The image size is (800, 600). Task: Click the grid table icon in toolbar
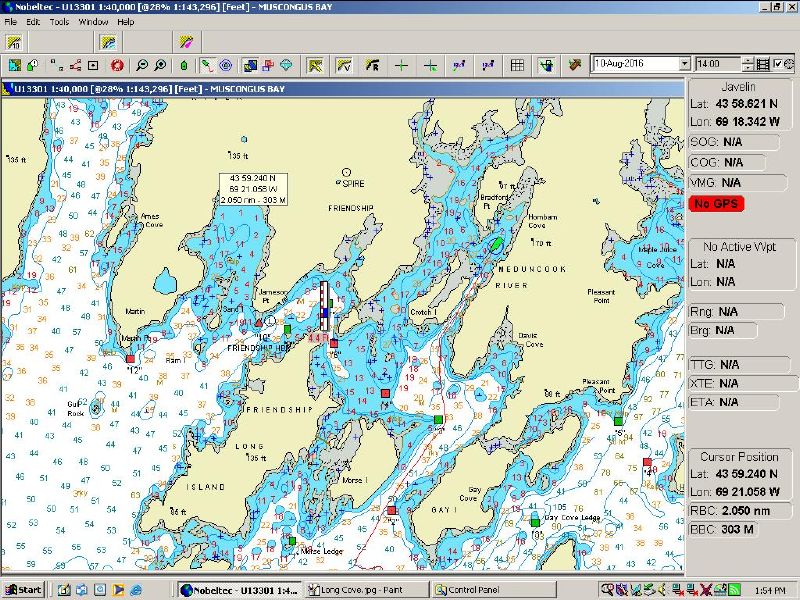(517, 65)
